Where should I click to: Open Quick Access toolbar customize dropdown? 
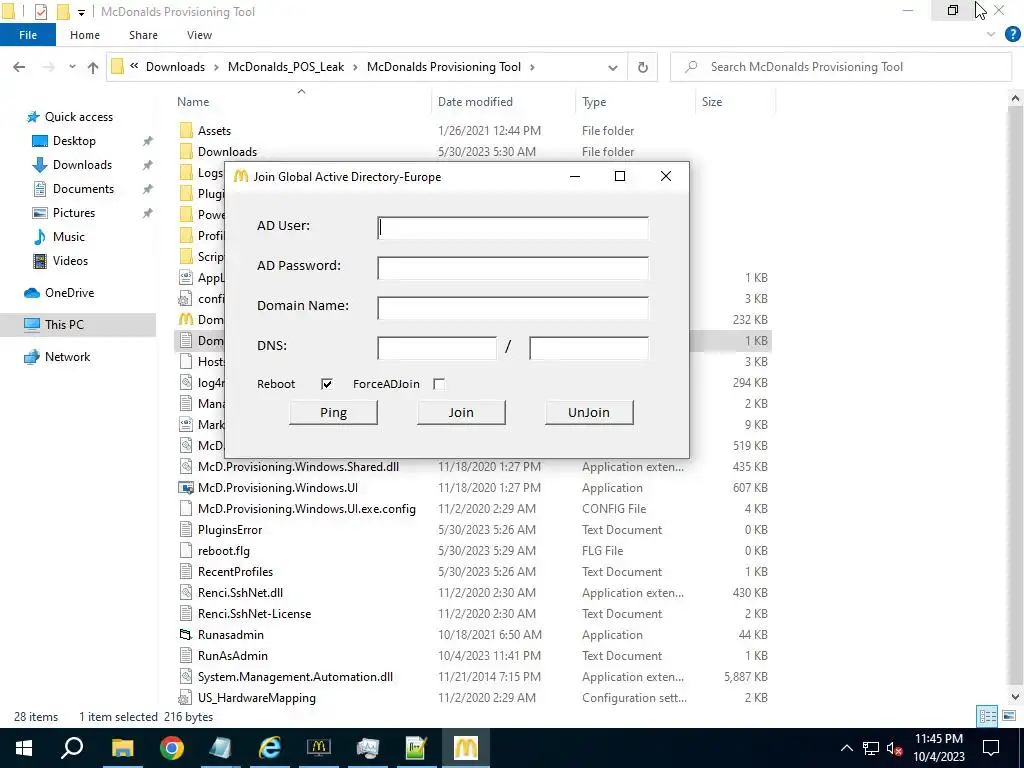pyautogui.click(x=81, y=12)
